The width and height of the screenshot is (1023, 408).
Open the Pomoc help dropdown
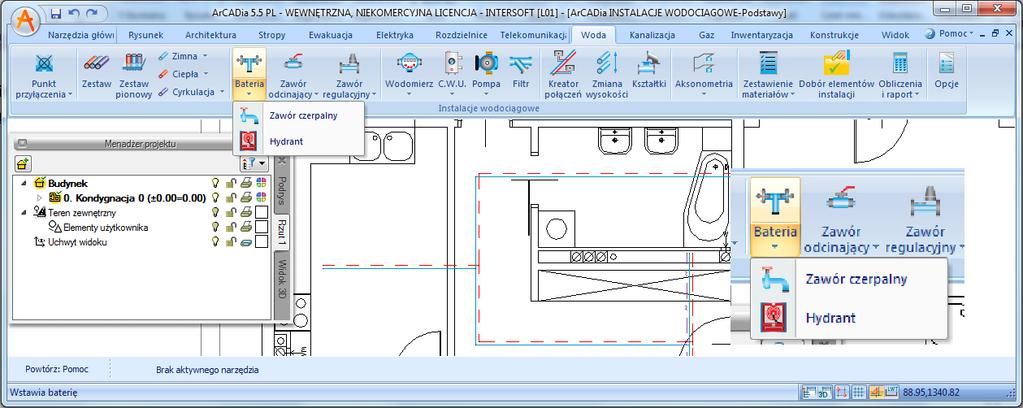coord(951,33)
